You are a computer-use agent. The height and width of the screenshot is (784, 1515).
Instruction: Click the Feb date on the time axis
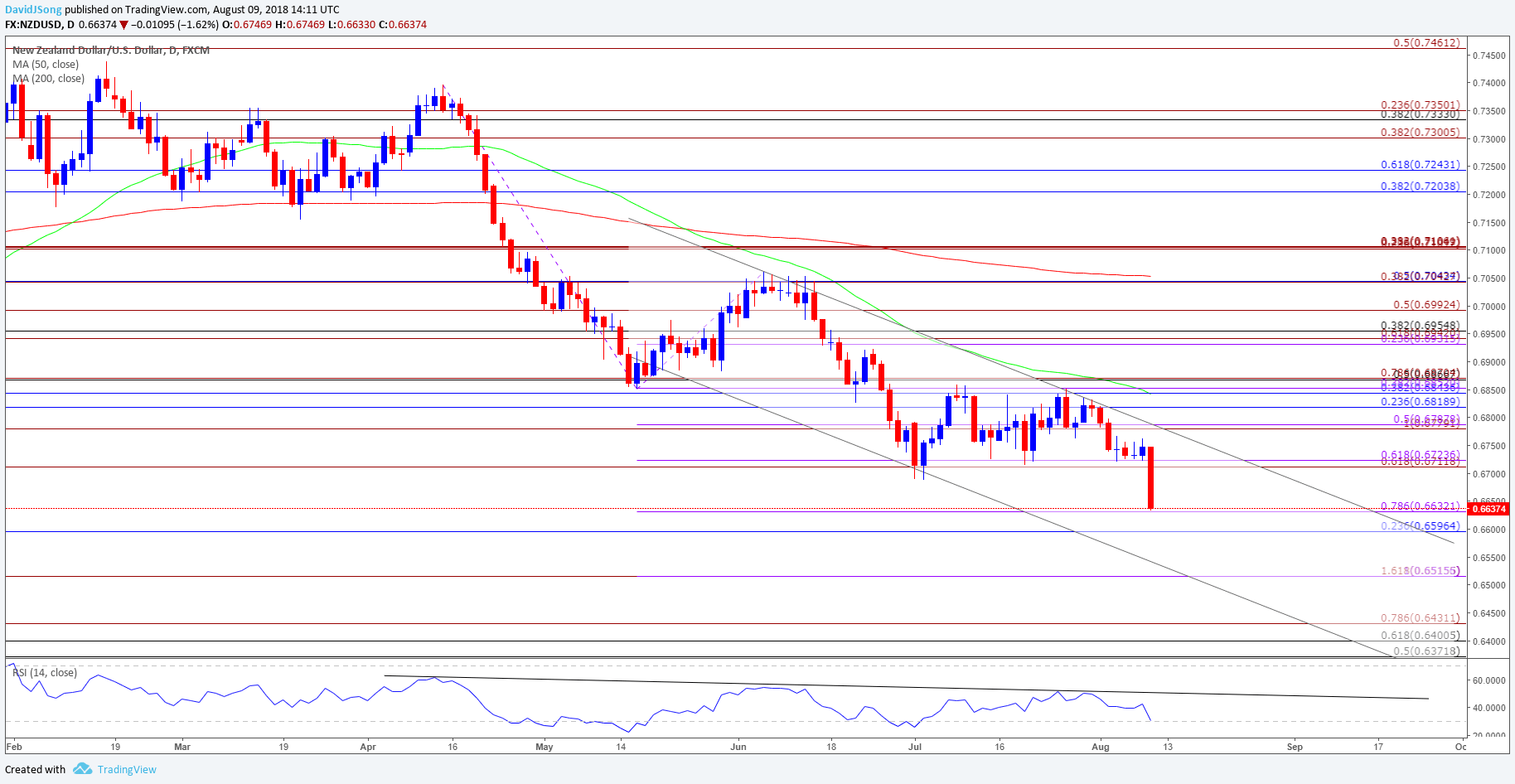(x=14, y=747)
